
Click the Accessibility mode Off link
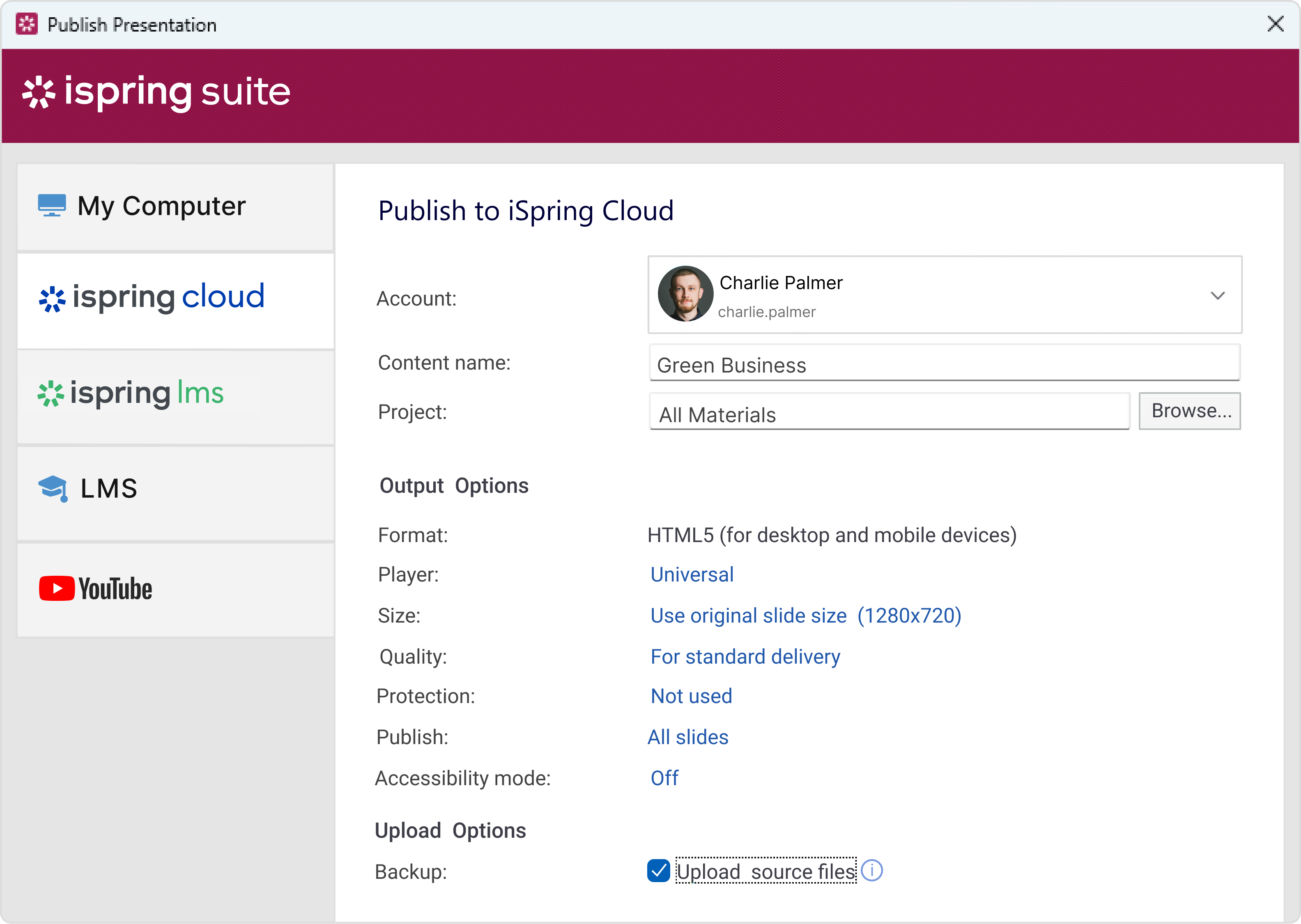pos(664,778)
